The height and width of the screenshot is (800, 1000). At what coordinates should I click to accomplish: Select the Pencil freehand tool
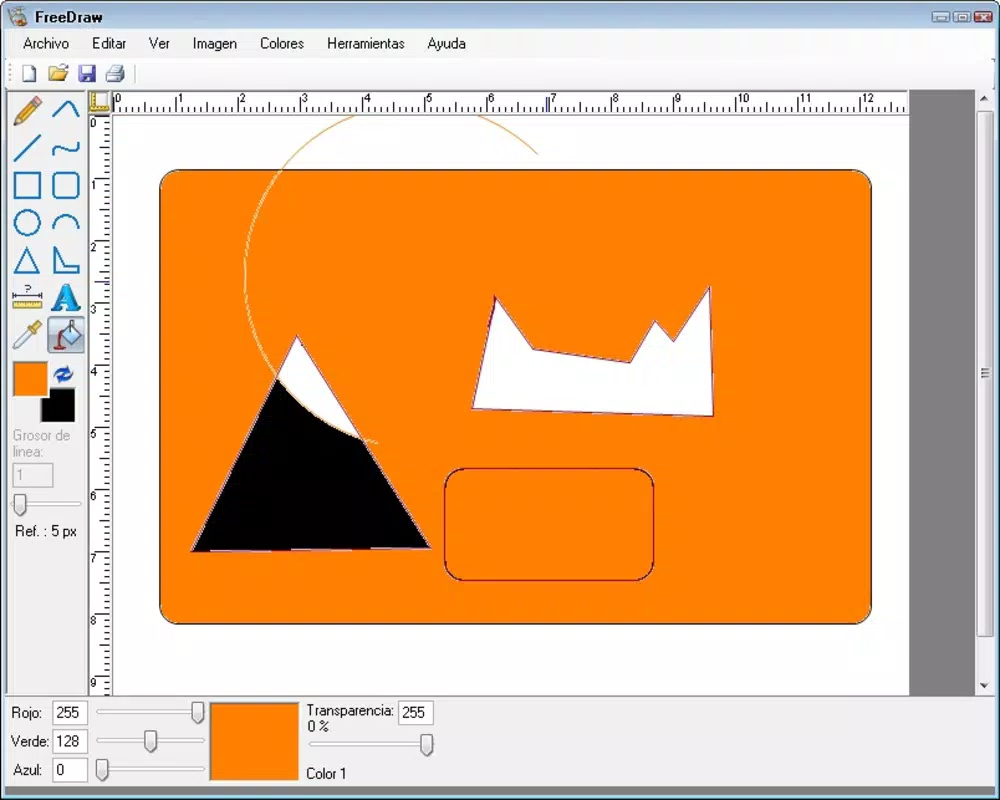27,110
